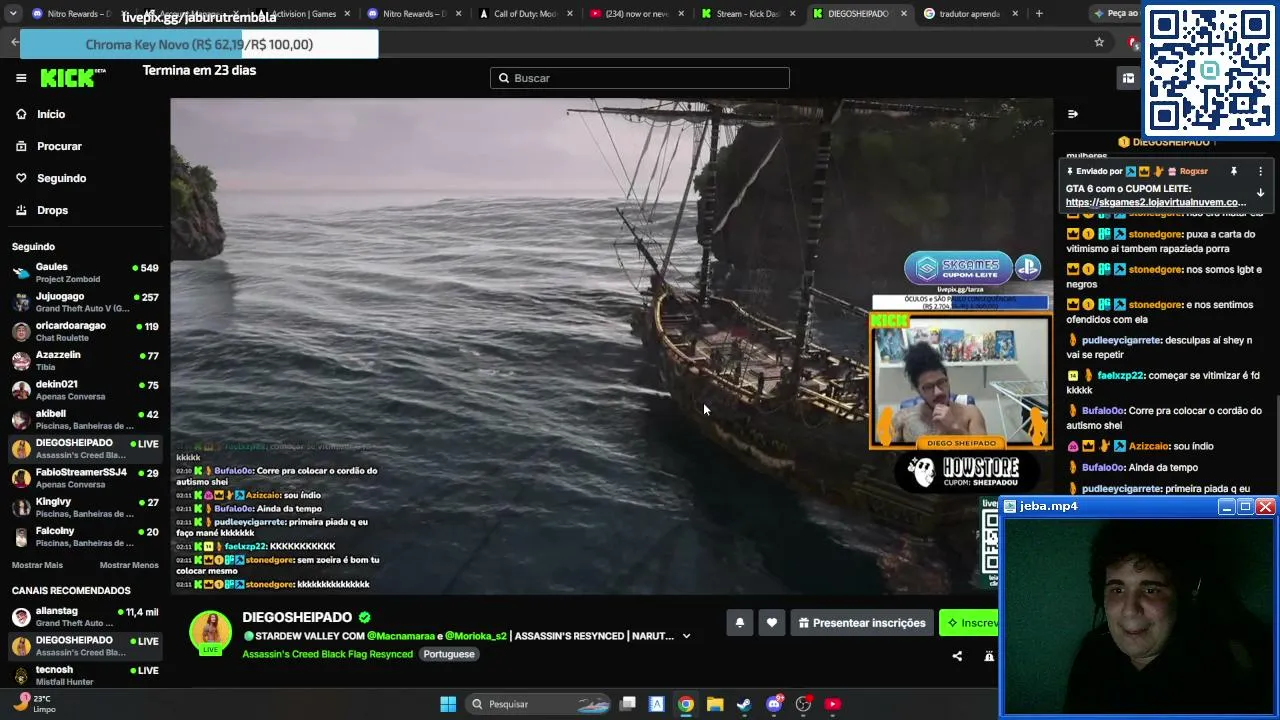The height and width of the screenshot is (720, 1280).
Task: Click the DIEGOSHEIPADO streamer avatar
Action: [211, 632]
